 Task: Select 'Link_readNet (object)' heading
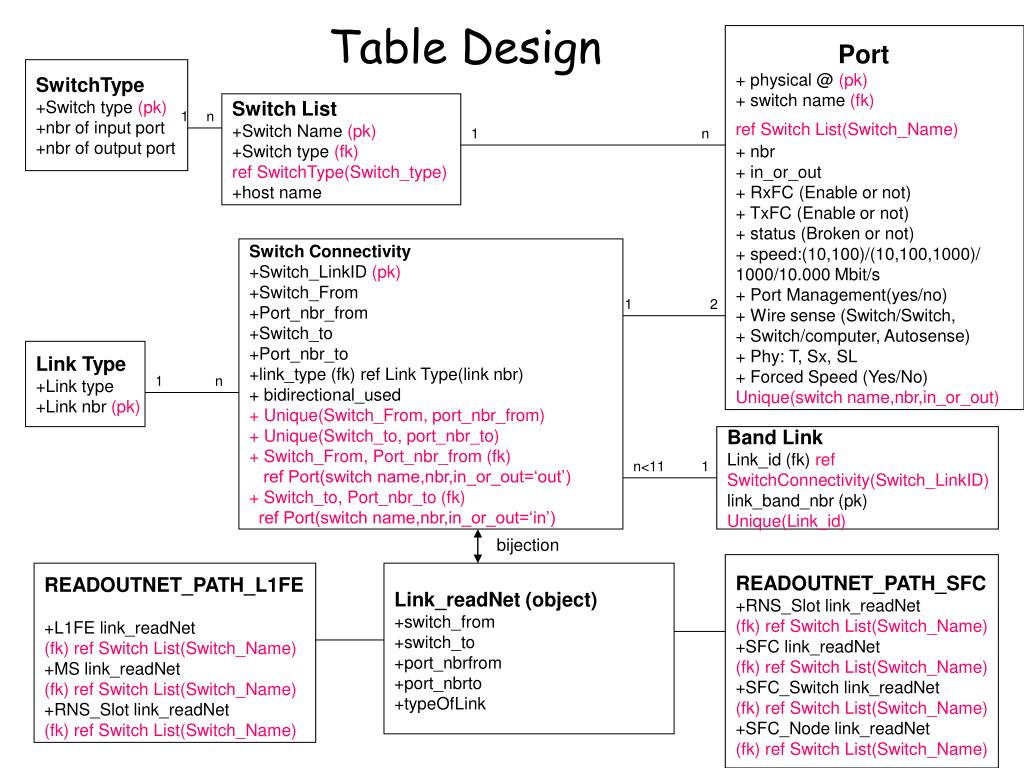[x=496, y=600]
